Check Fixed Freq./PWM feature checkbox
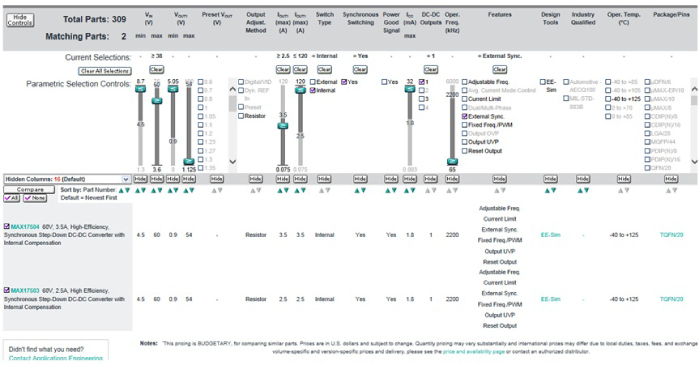Image resolution: width=700 pixels, height=369 pixels. [x=464, y=125]
